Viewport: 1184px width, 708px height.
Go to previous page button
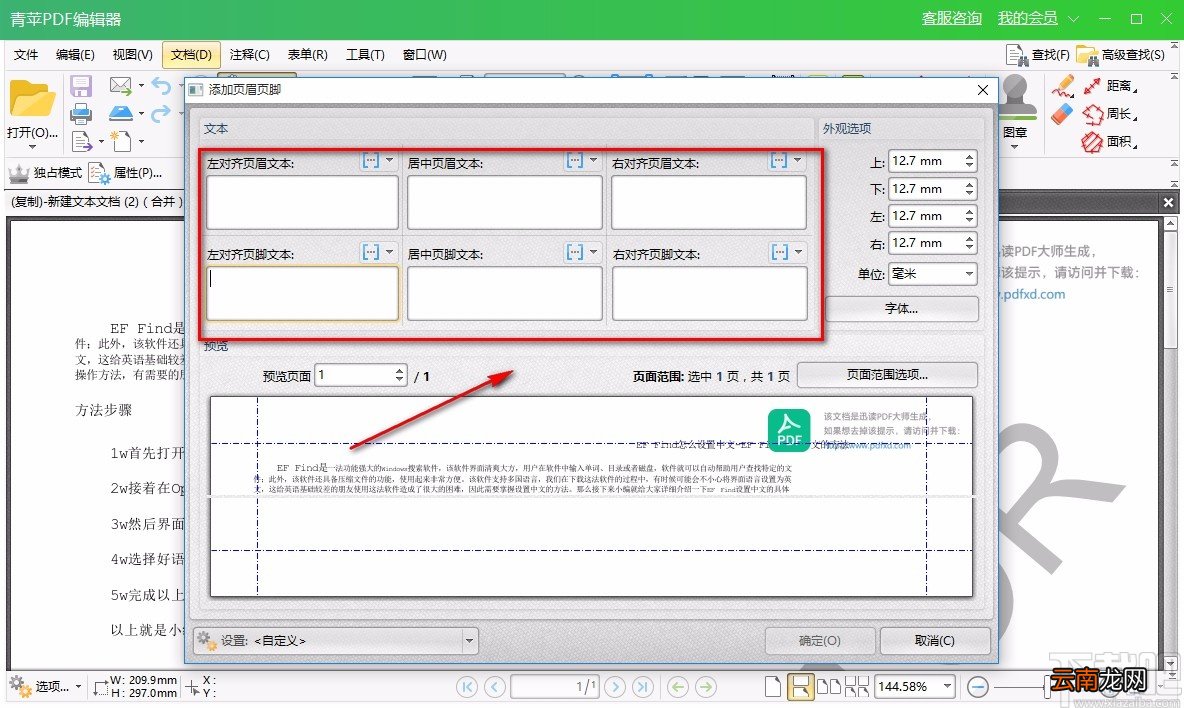[x=495, y=686]
